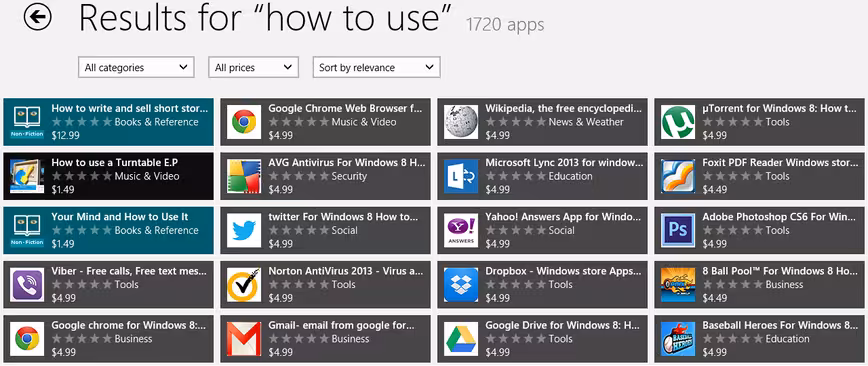The width and height of the screenshot is (868, 366).
Task: Click the 1720 apps count text
Action: coord(505,25)
